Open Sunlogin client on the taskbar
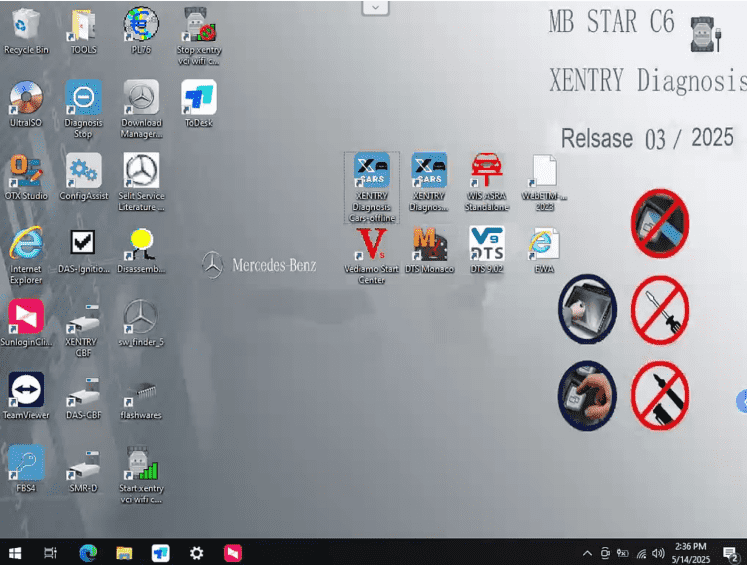This screenshot has width=747, height=565. click(x=233, y=553)
